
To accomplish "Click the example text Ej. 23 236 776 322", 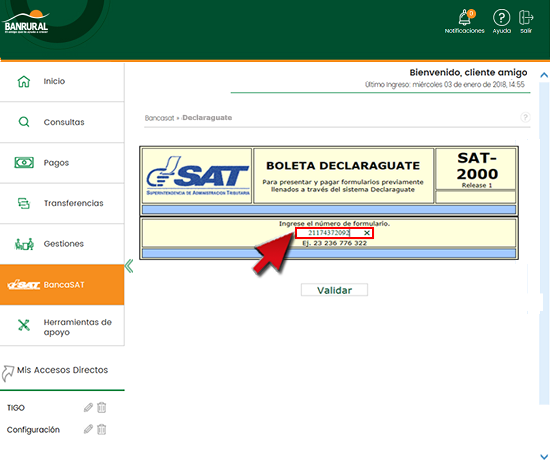I will pos(335,243).
